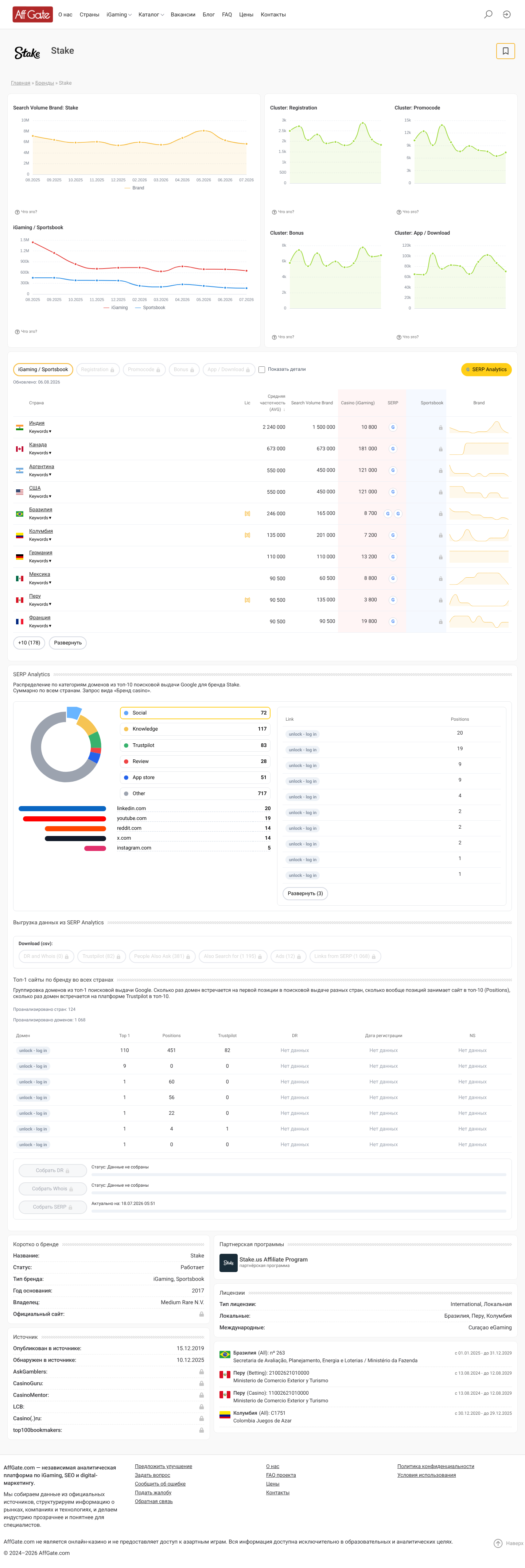The height and width of the screenshot is (1568, 525).
Task: Click the Google SERP icon in the Франция row
Action: tap(393, 621)
